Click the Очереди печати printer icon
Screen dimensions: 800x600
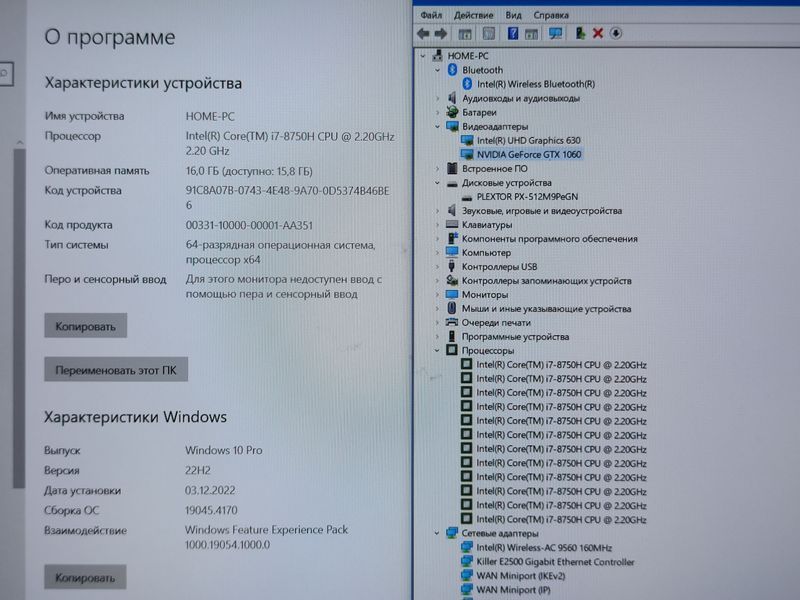pos(452,322)
